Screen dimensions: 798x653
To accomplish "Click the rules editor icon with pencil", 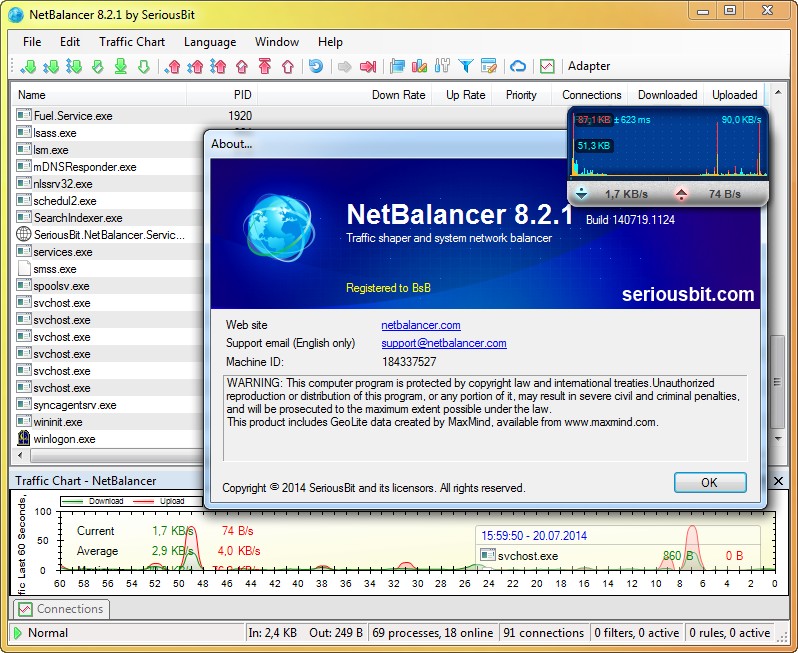I will [x=489, y=66].
